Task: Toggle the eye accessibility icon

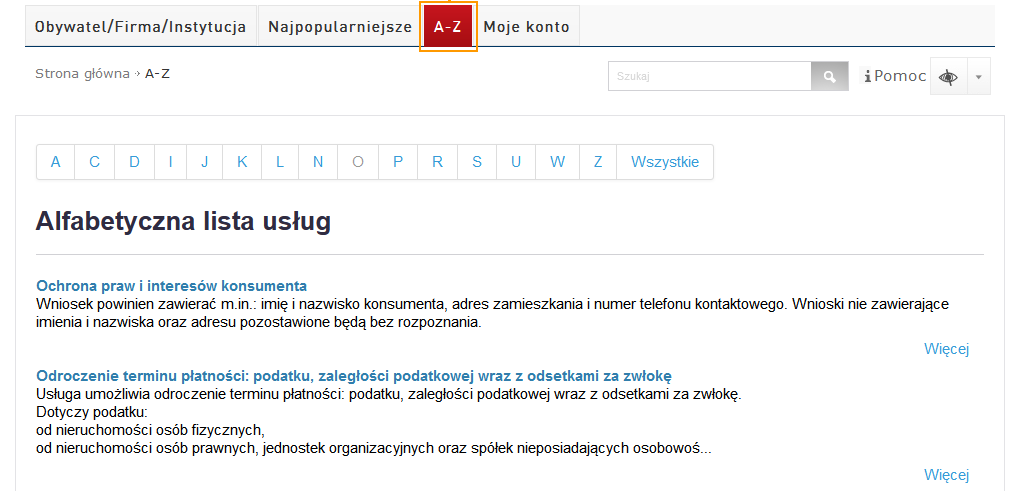Action: [947, 77]
